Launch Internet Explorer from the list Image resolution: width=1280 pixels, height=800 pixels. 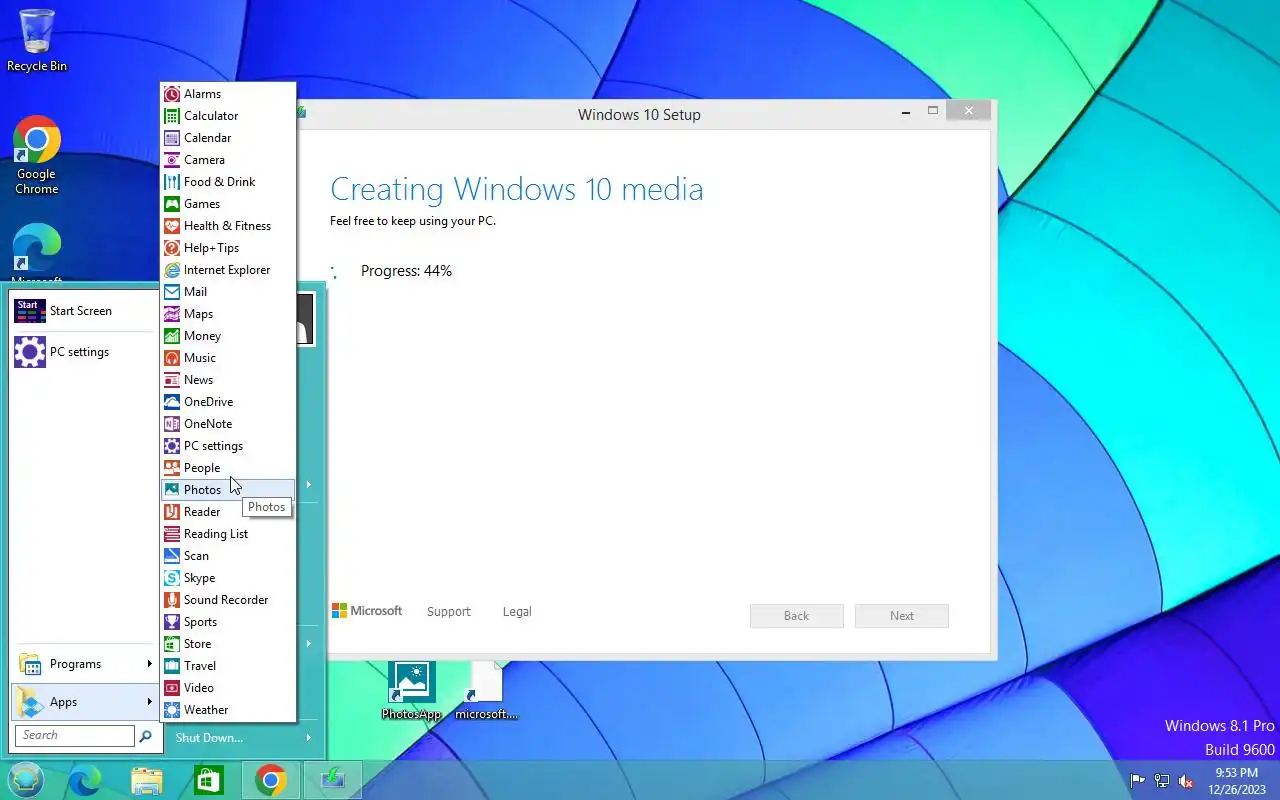(x=228, y=270)
